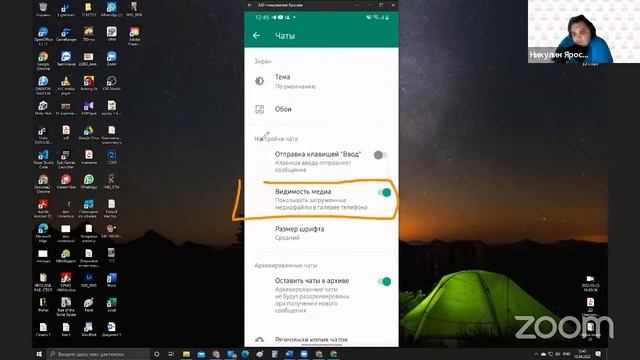Open Epic Games Launcher shortcut
This screenshot has width=640, height=360.
point(66,159)
